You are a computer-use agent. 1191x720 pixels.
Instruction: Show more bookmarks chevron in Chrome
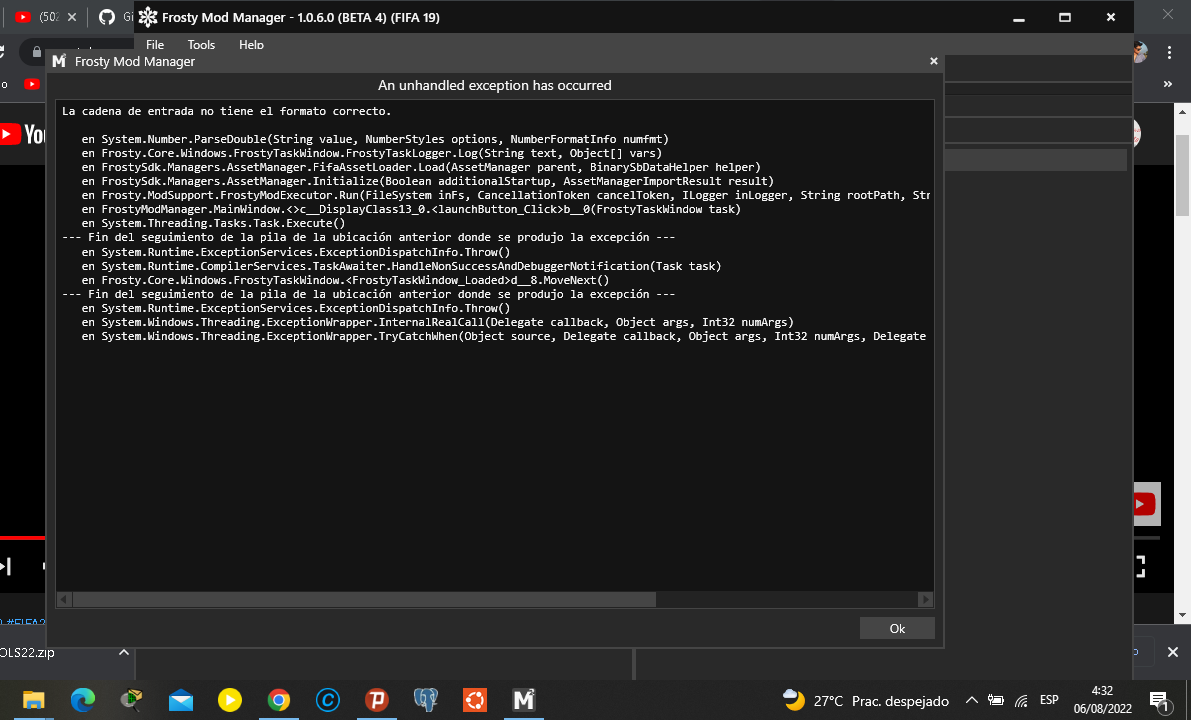(x=1167, y=84)
